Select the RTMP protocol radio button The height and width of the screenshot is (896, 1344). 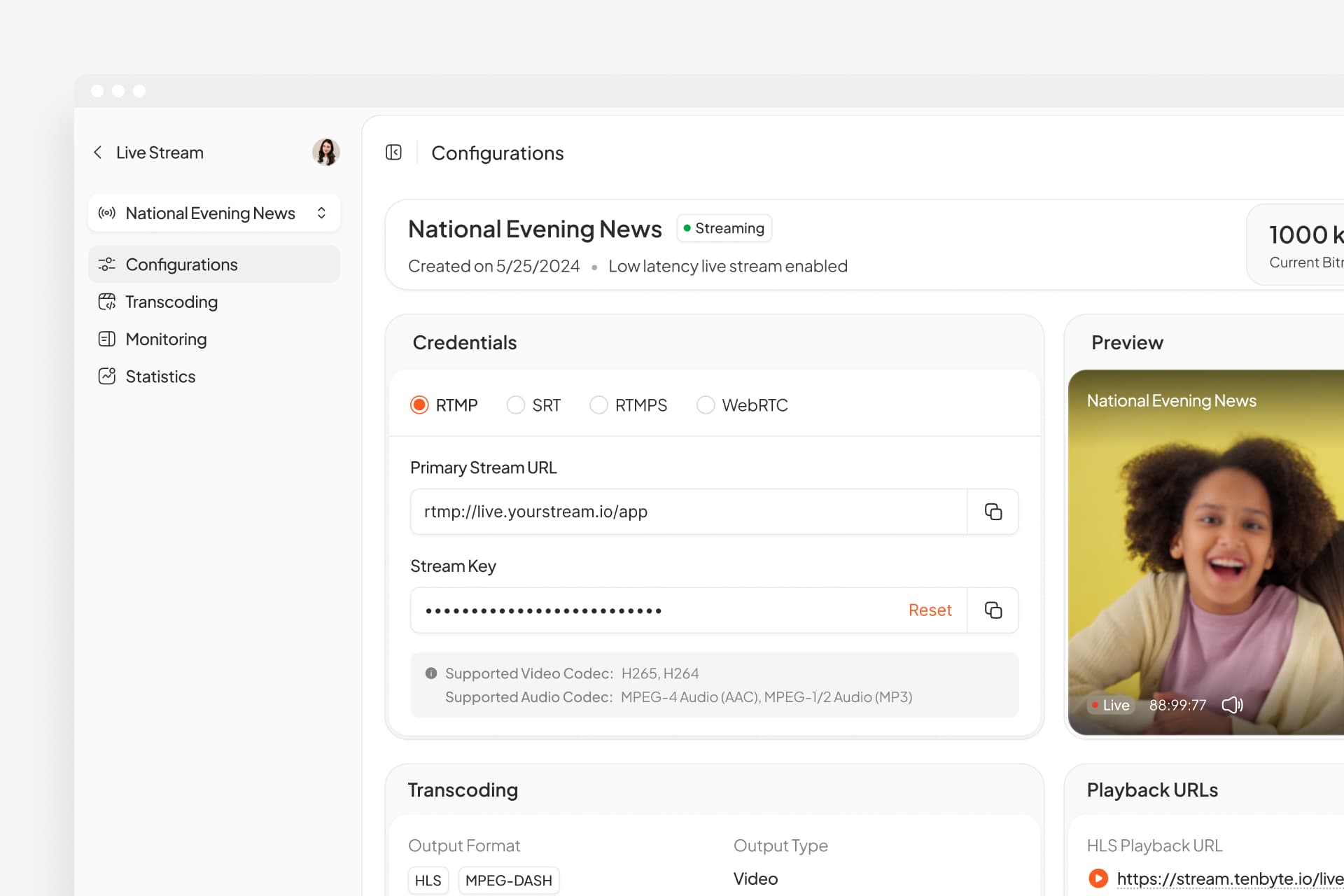419,405
